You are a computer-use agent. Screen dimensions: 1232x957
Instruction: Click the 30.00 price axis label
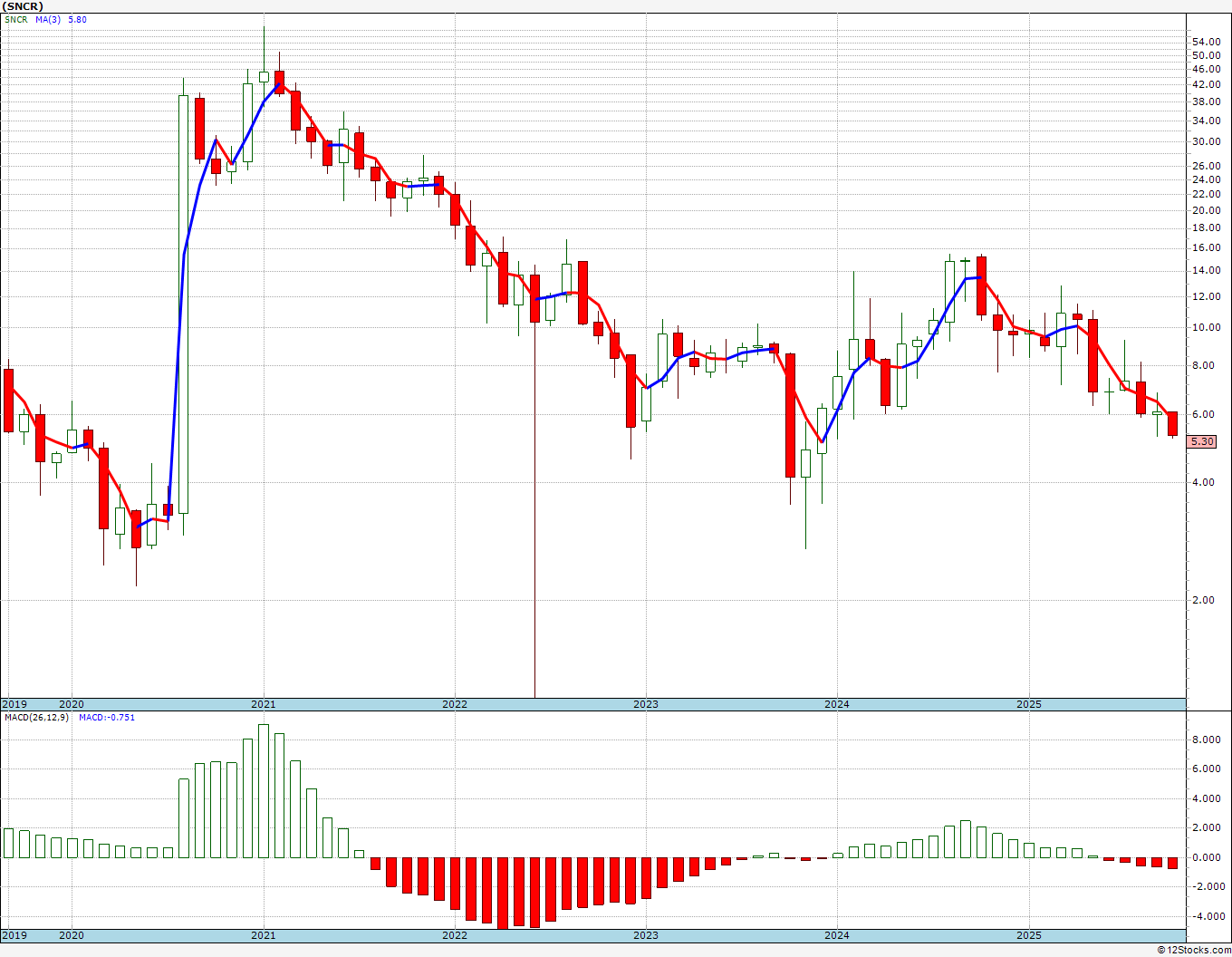click(1206, 142)
